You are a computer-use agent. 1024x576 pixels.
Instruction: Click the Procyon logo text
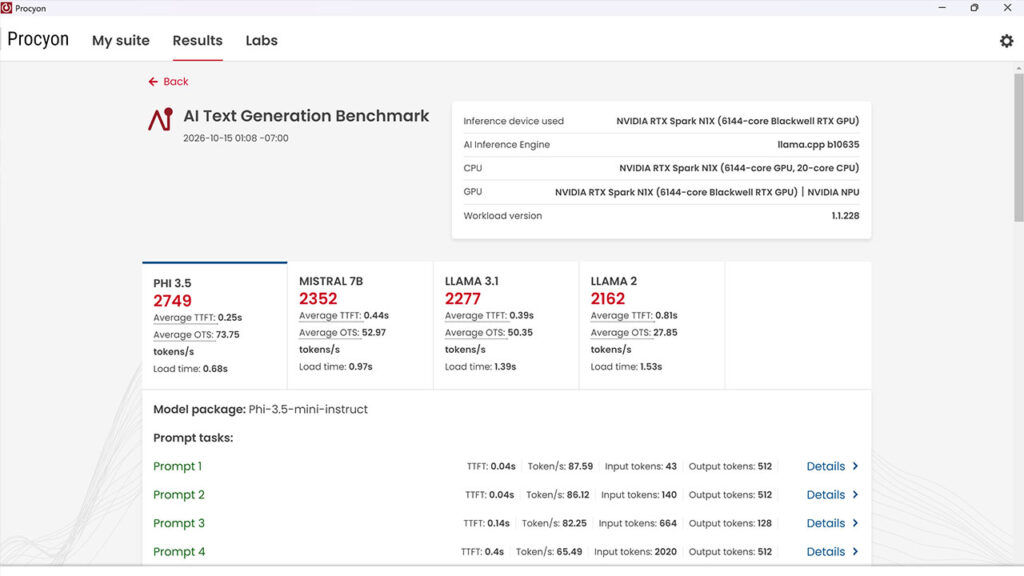38,39
